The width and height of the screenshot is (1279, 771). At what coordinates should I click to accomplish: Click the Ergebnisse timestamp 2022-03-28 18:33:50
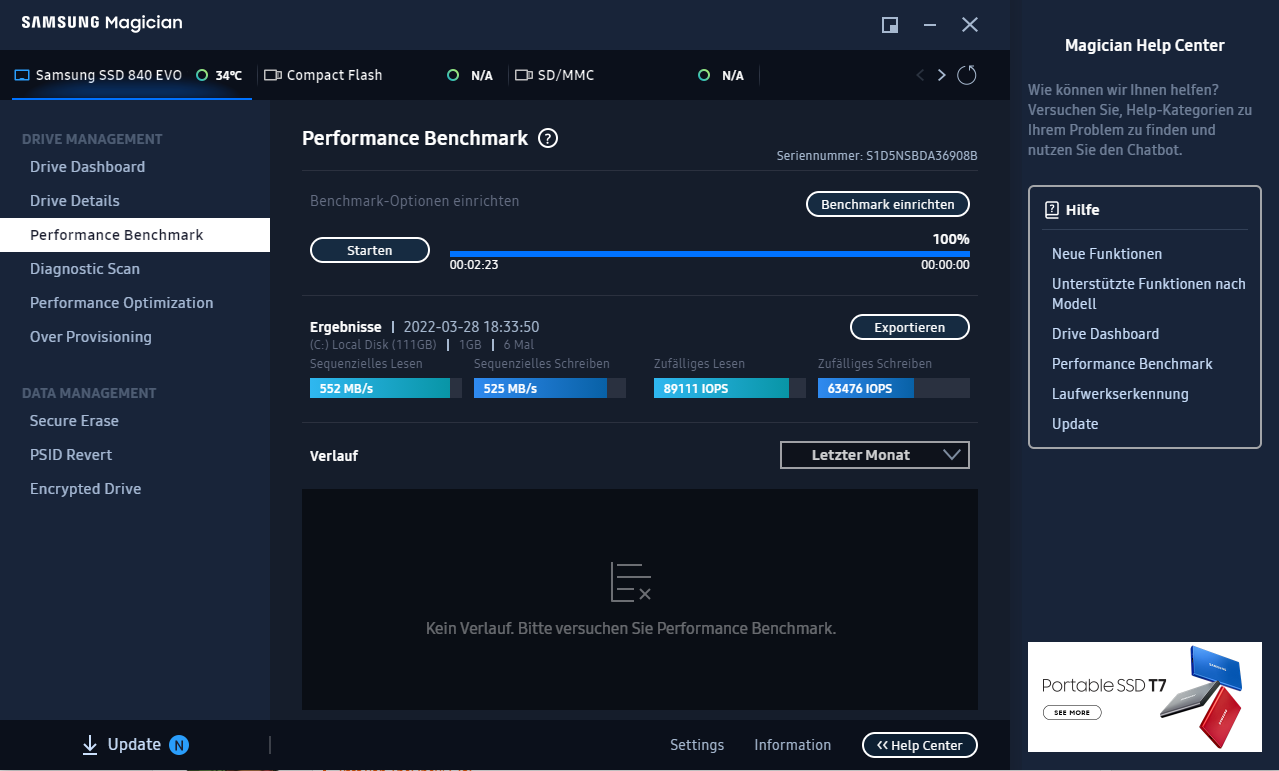(x=471, y=327)
